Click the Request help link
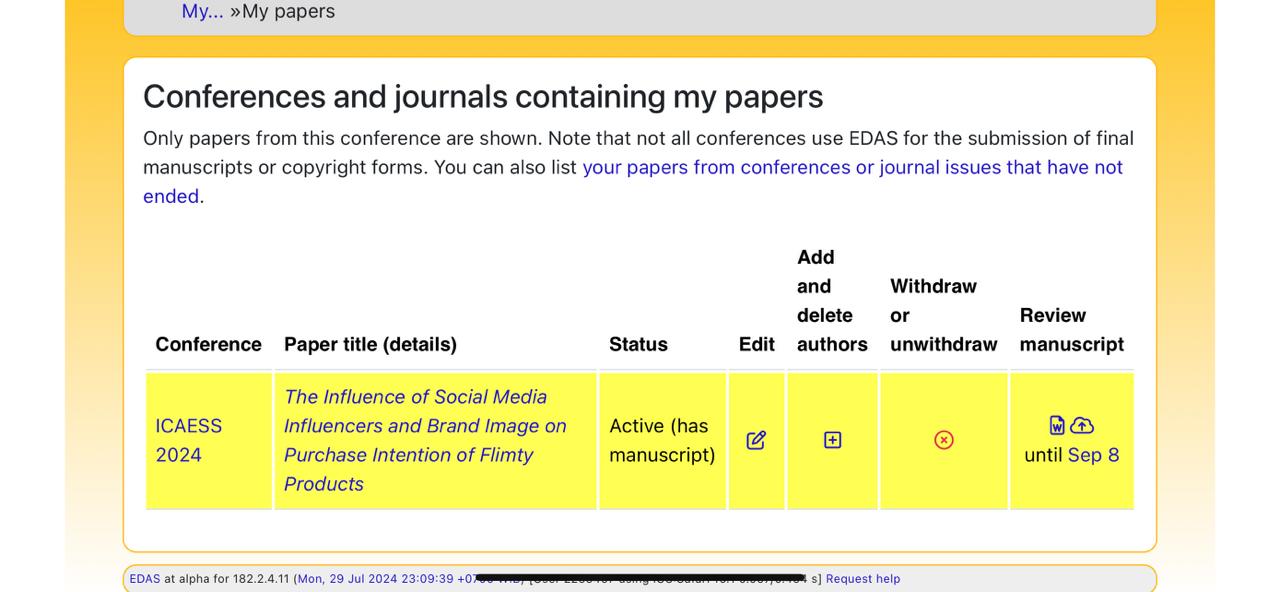Image resolution: width=1280 pixels, height=592 pixels. [x=862, y=579]
